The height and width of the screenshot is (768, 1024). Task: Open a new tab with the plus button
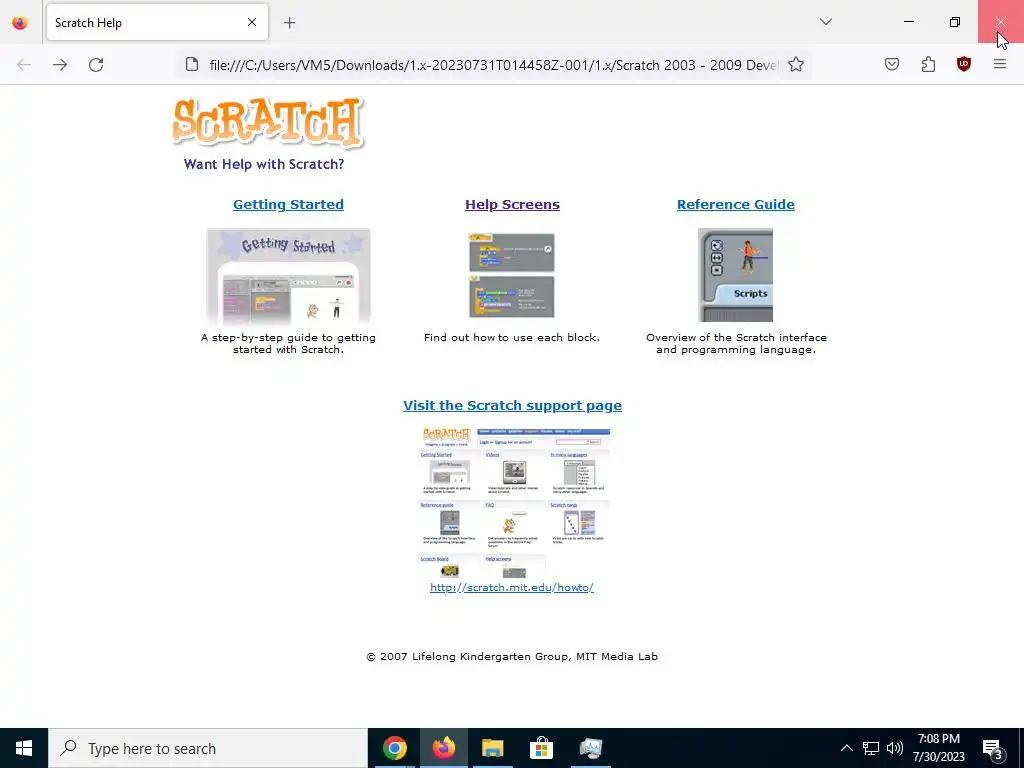[289, 23]
